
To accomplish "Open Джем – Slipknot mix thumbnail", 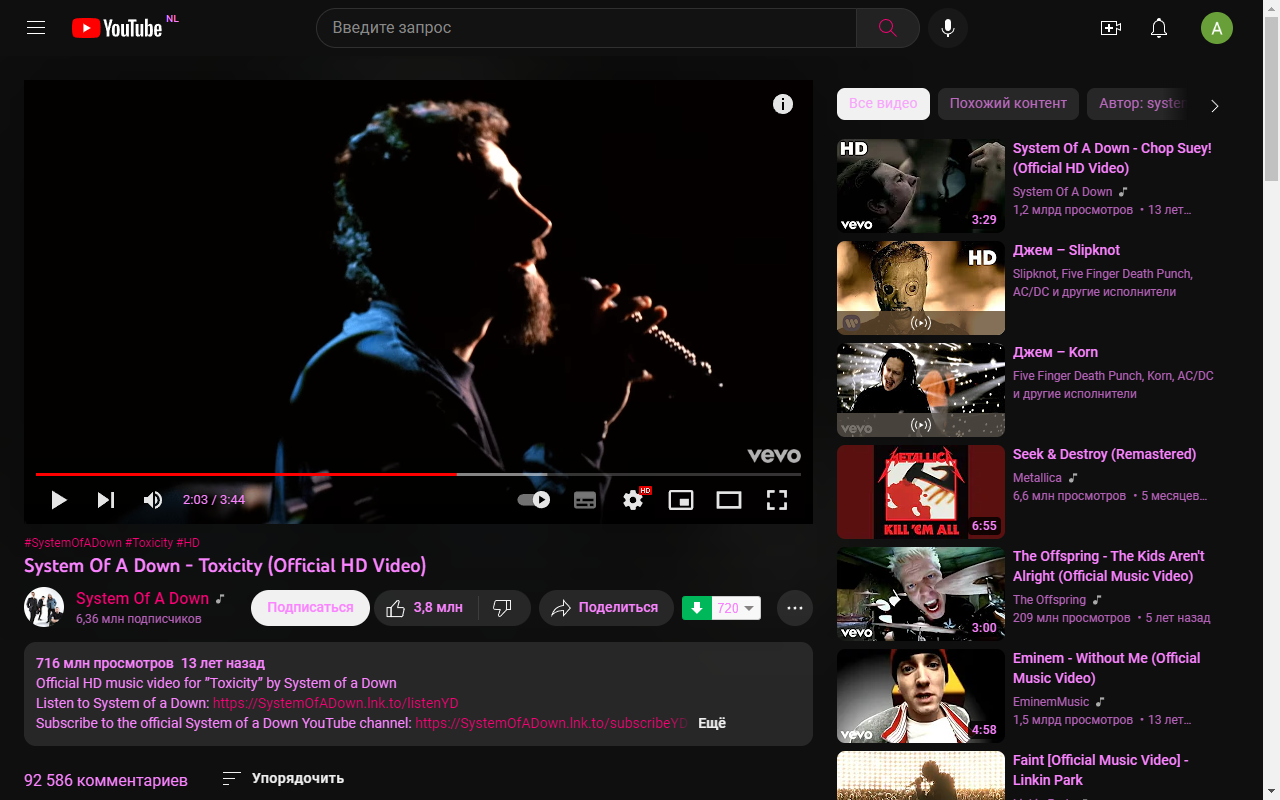I will [921, 288].
